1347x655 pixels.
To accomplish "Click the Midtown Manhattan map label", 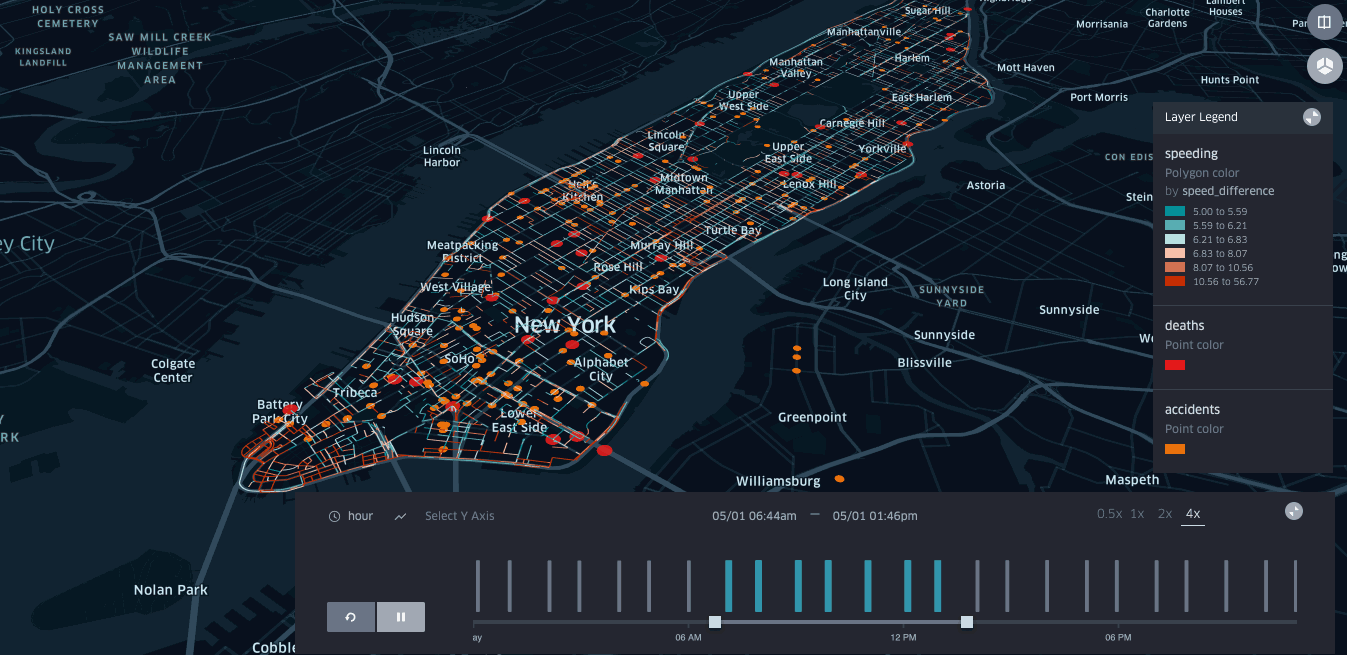I will (x=685, y=184).
